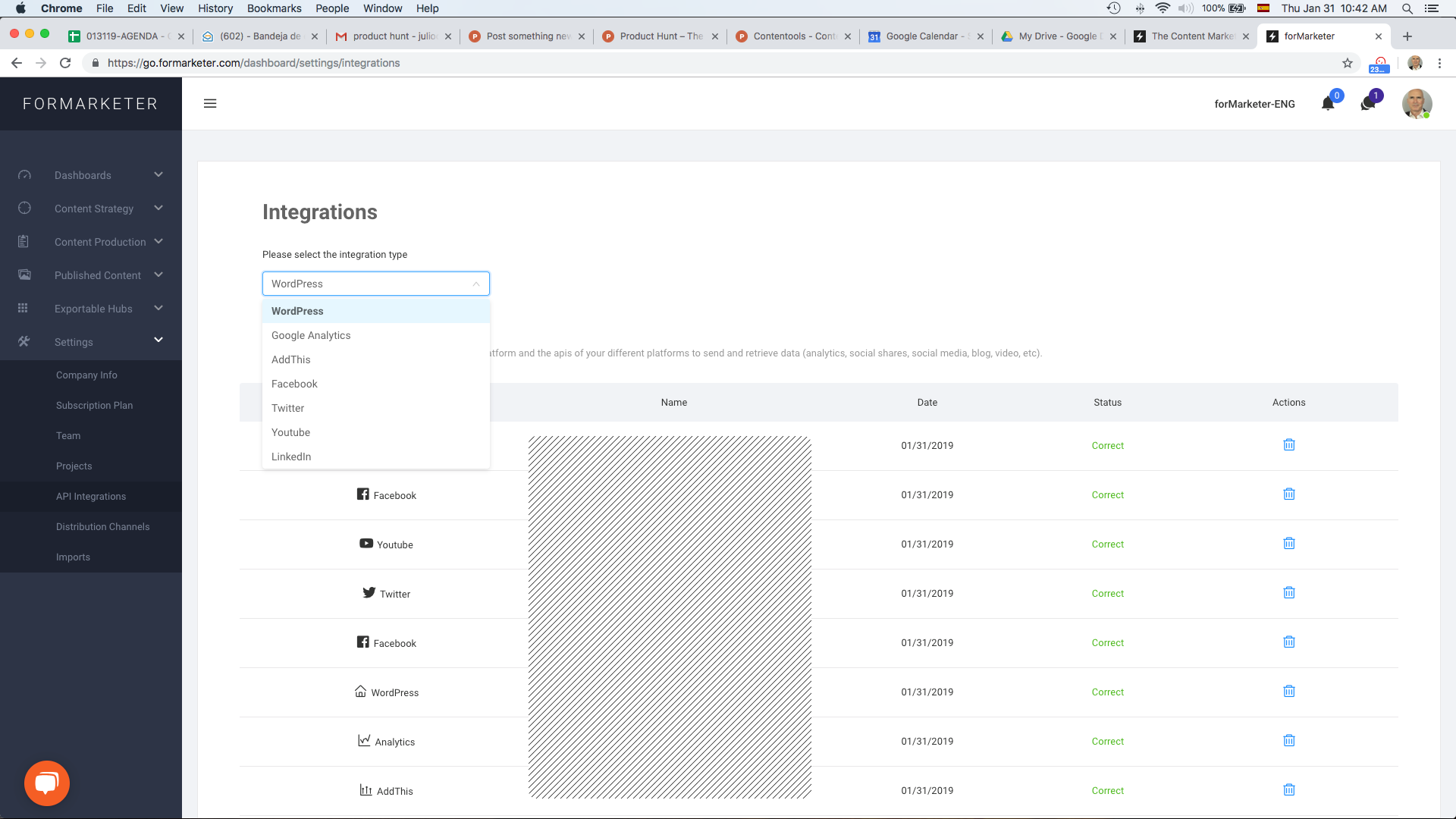Click the browser reload button

pyautogui.click(x=65, y=63)
